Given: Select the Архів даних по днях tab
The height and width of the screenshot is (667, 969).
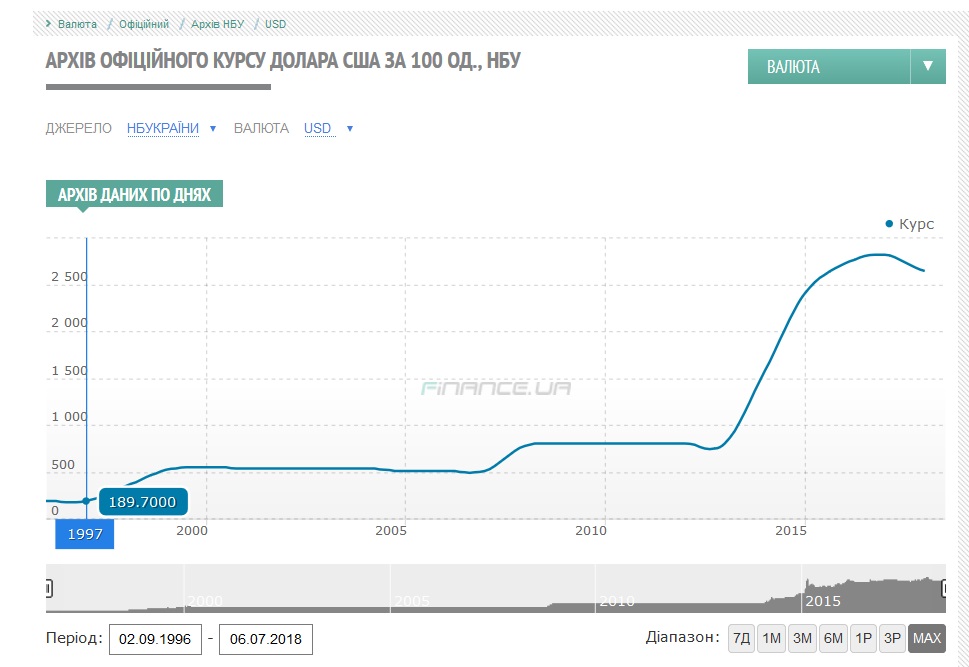Looking at the screenshot, I should click(134, 194).
